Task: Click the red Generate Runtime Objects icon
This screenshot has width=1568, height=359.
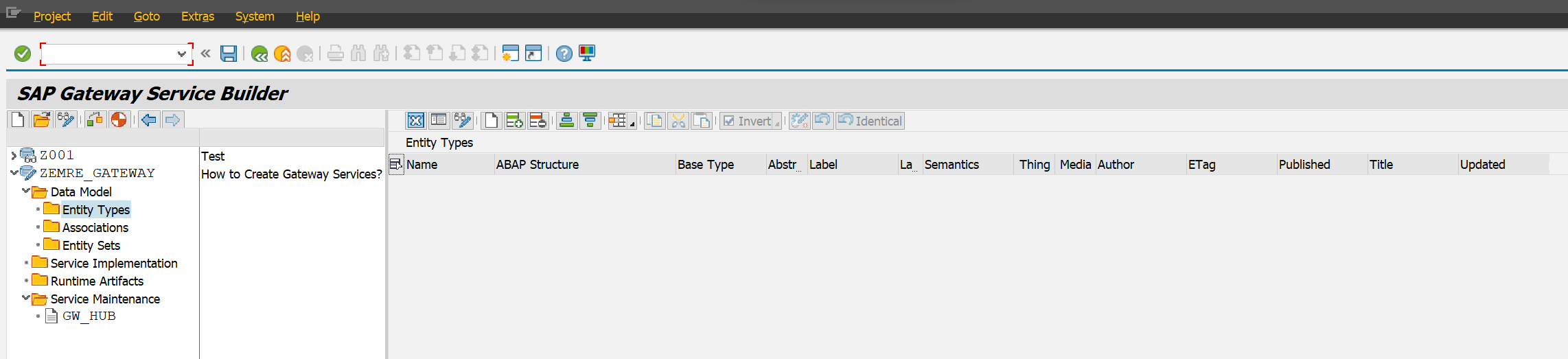Action: 119,120
